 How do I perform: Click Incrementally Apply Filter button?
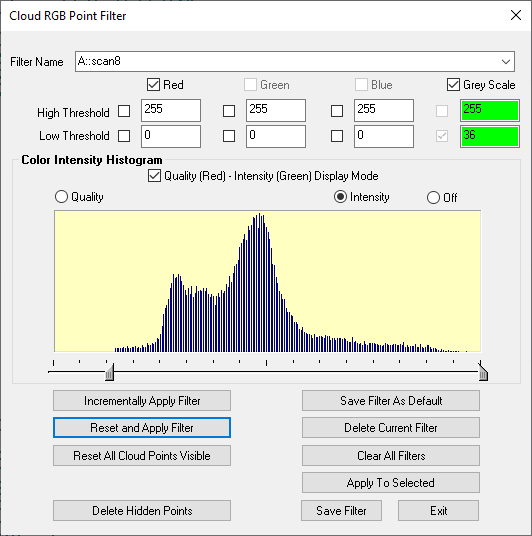click(x=142, y=401)
